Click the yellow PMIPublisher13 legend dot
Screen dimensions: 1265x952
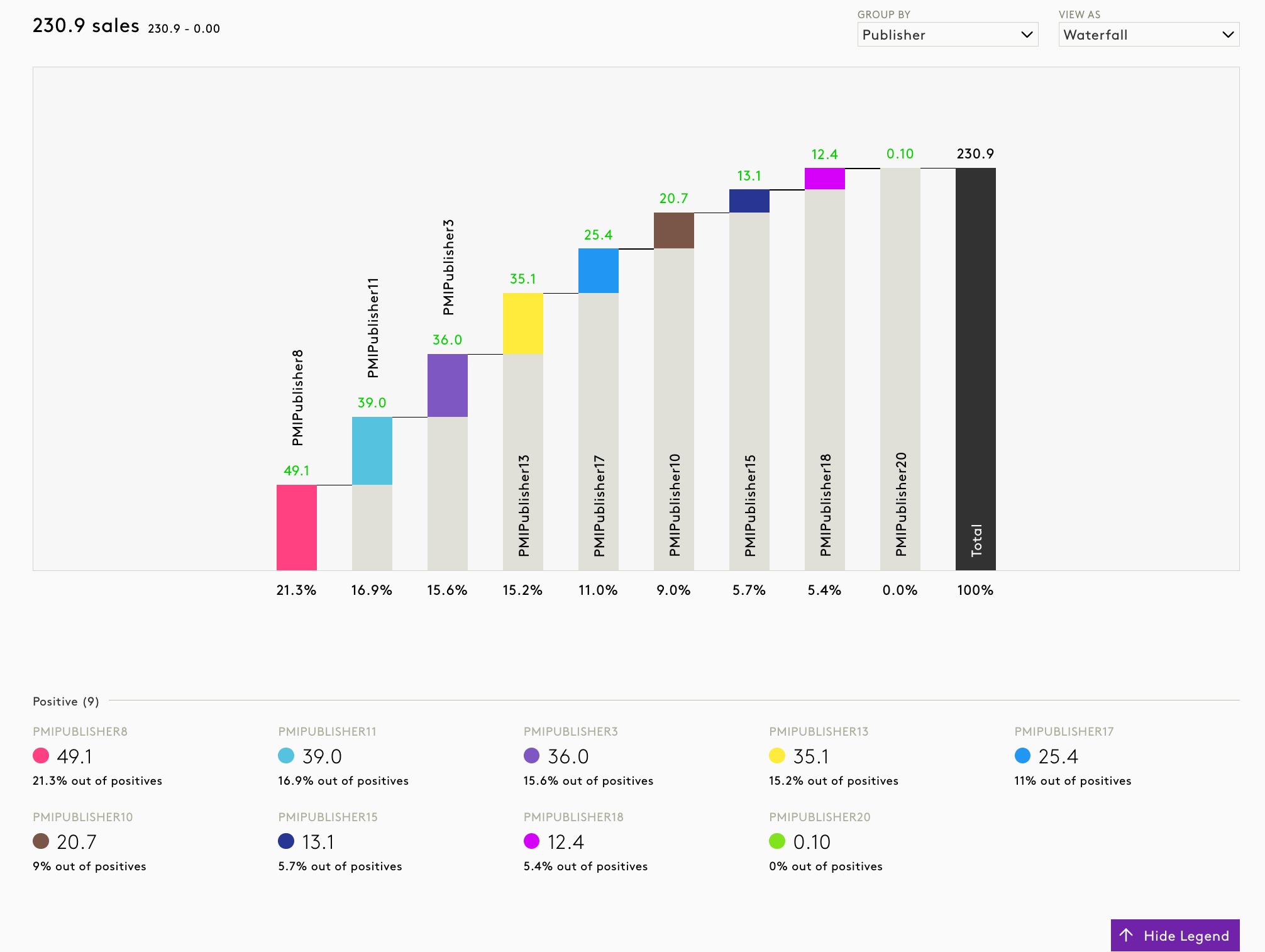[x=777, y=756]
